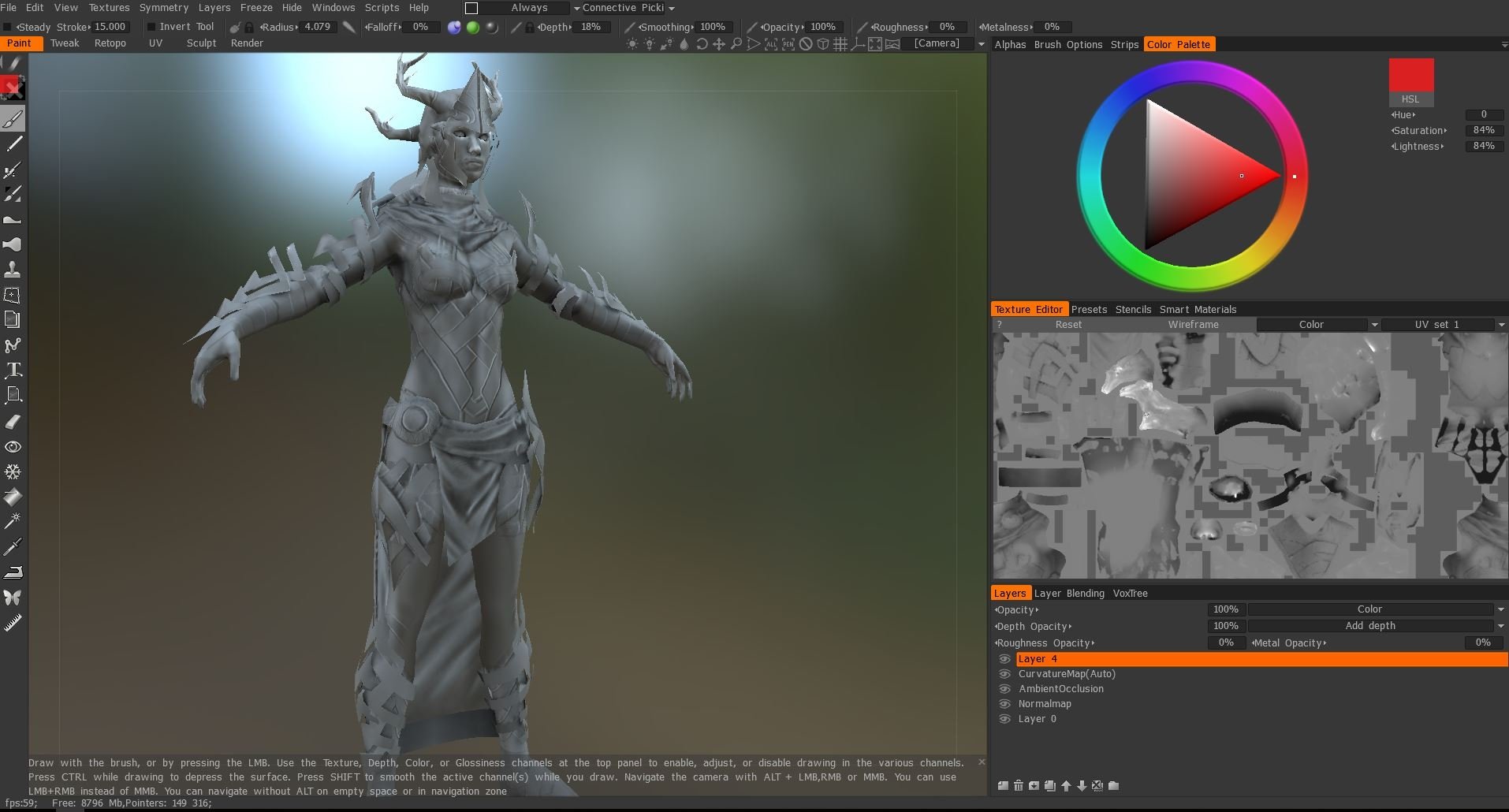Open the Textures menu

tap(109, 7)
